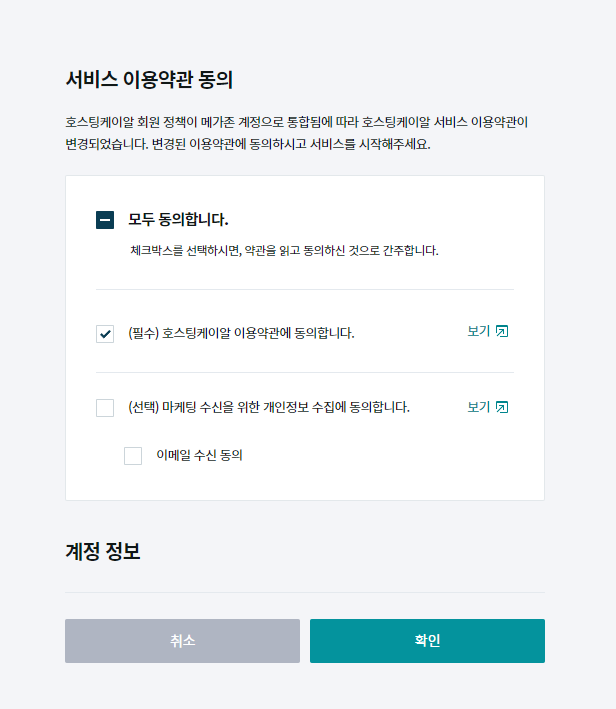The width and height of the screenshot is (616, 709).
Task: Click the '보기' link for 호스팅케이알 이용약관
Action: [478, 331]
